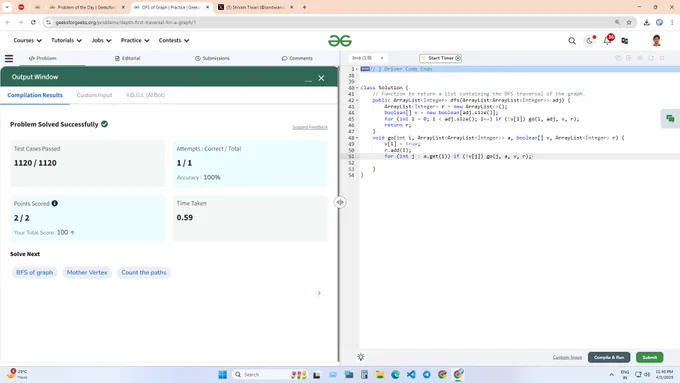Switch to the Submissions tab

(x=212, y=58)
